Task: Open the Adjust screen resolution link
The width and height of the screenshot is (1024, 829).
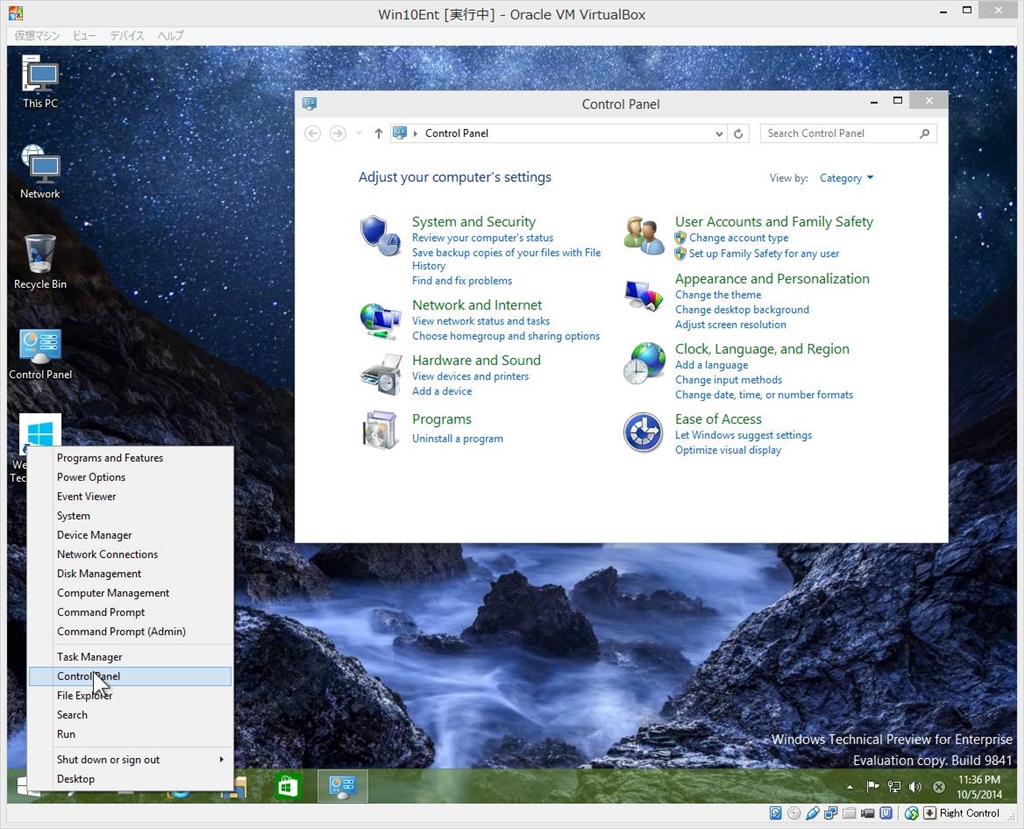Action: click(730, 325)
